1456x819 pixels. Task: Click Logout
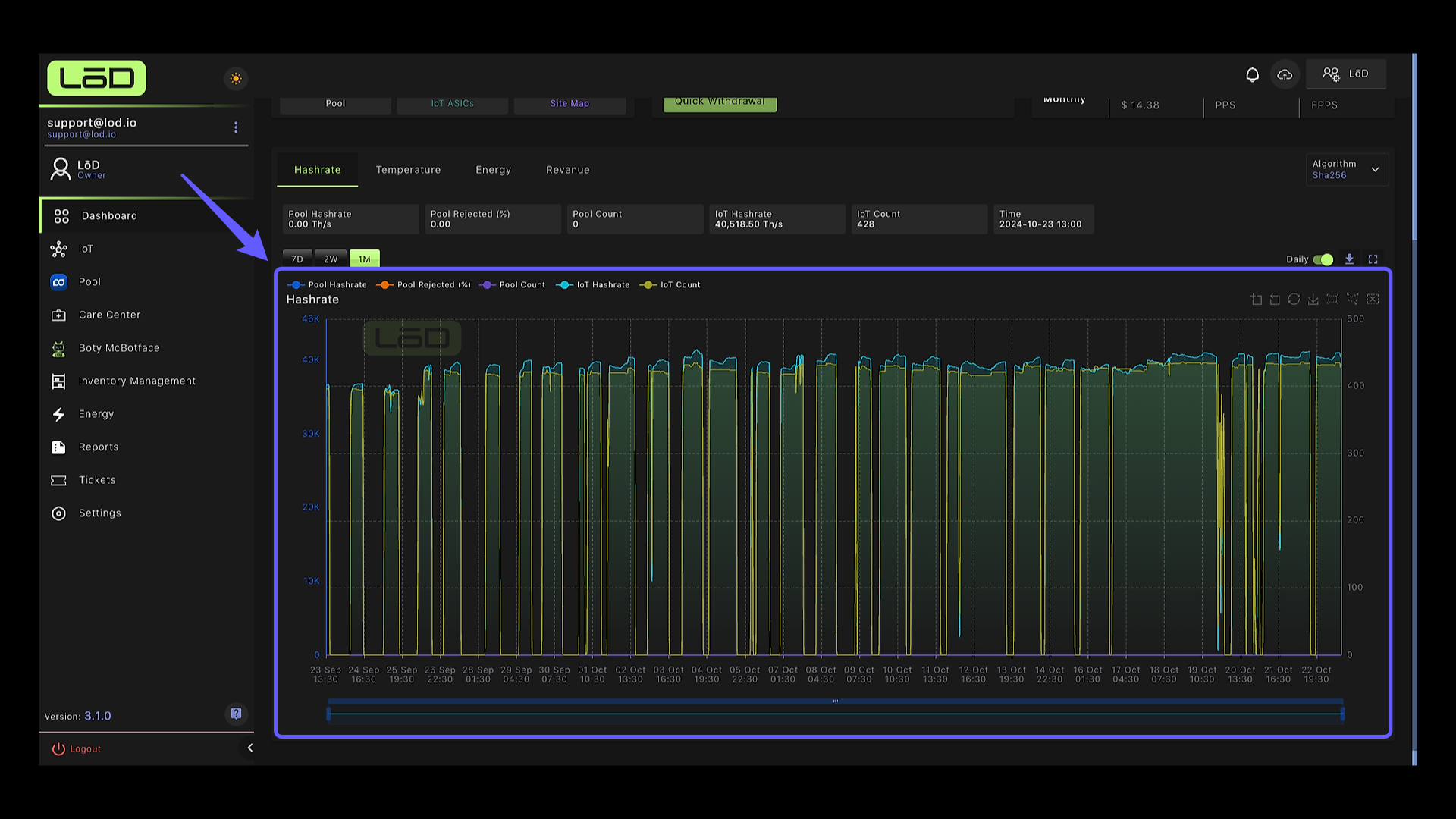pyautogui.click(x=77, y=749)
